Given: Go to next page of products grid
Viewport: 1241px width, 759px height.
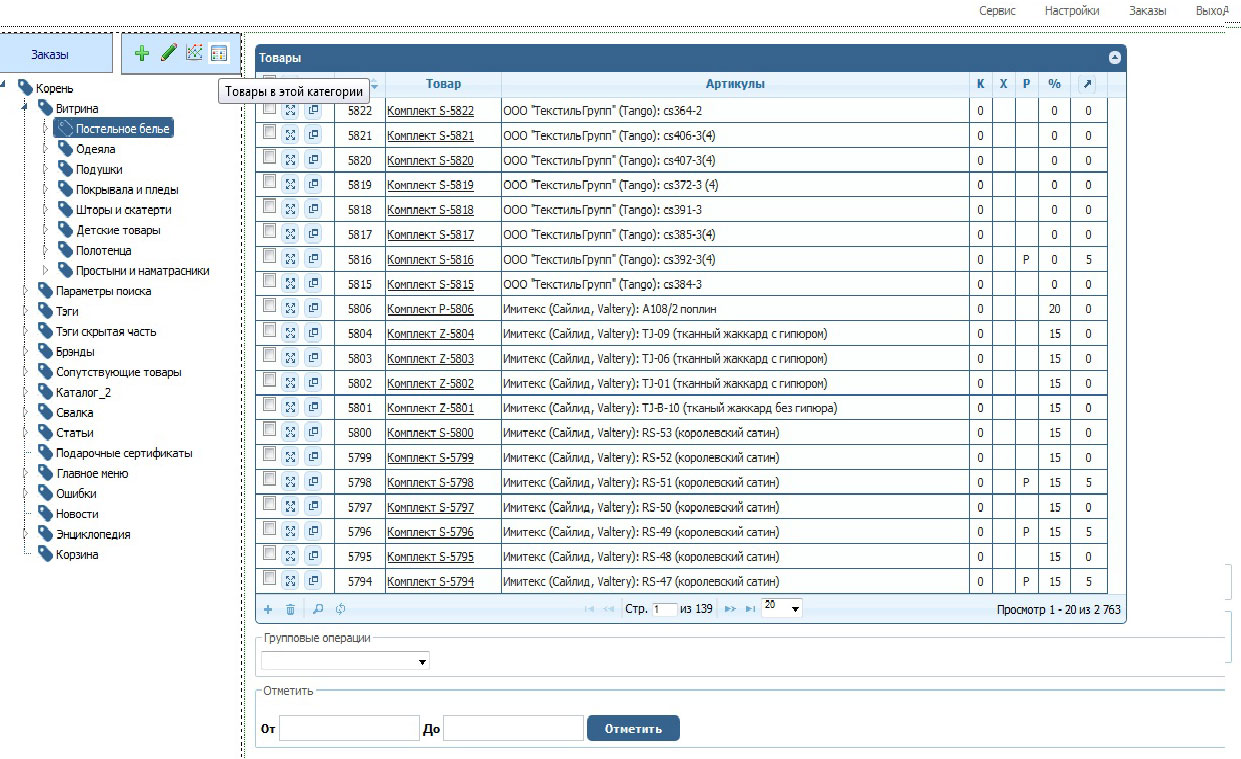Looking at the screenshot, I should (730, 608).
